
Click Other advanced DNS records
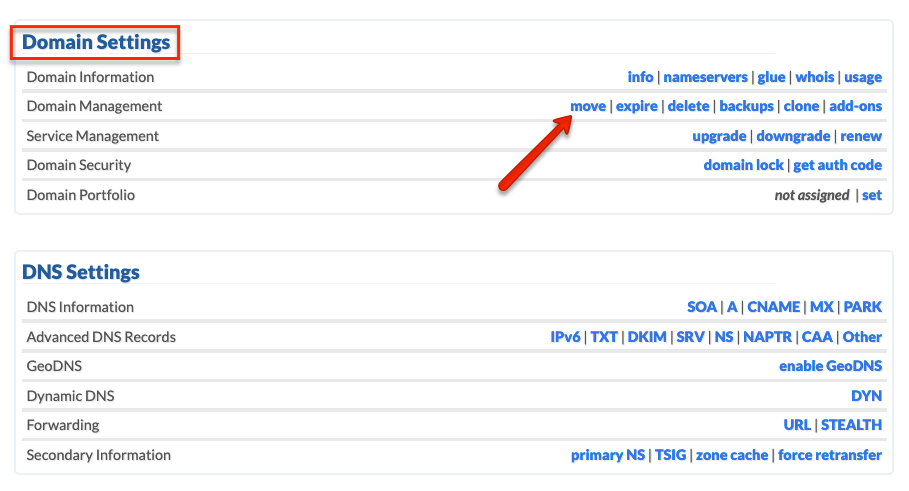862,337
